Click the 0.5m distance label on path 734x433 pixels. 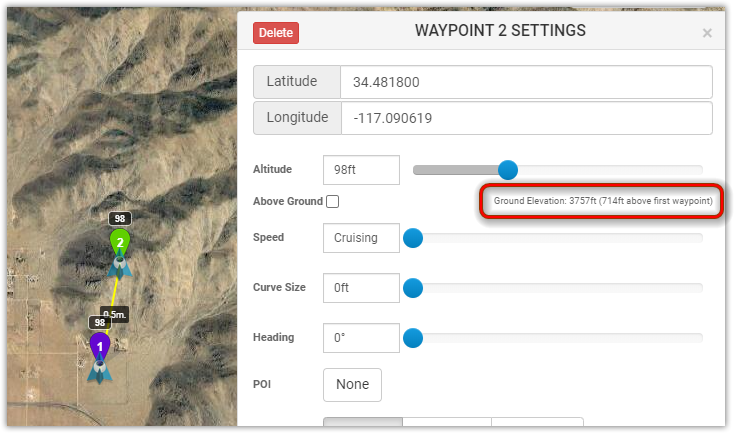click(116, 314)
